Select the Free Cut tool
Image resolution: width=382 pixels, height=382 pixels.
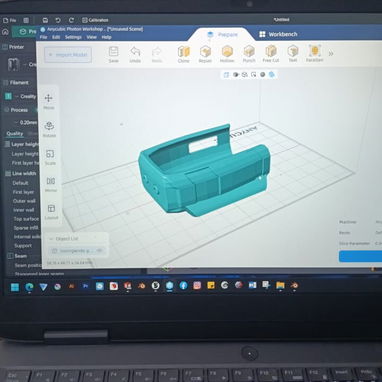(271, 54)
